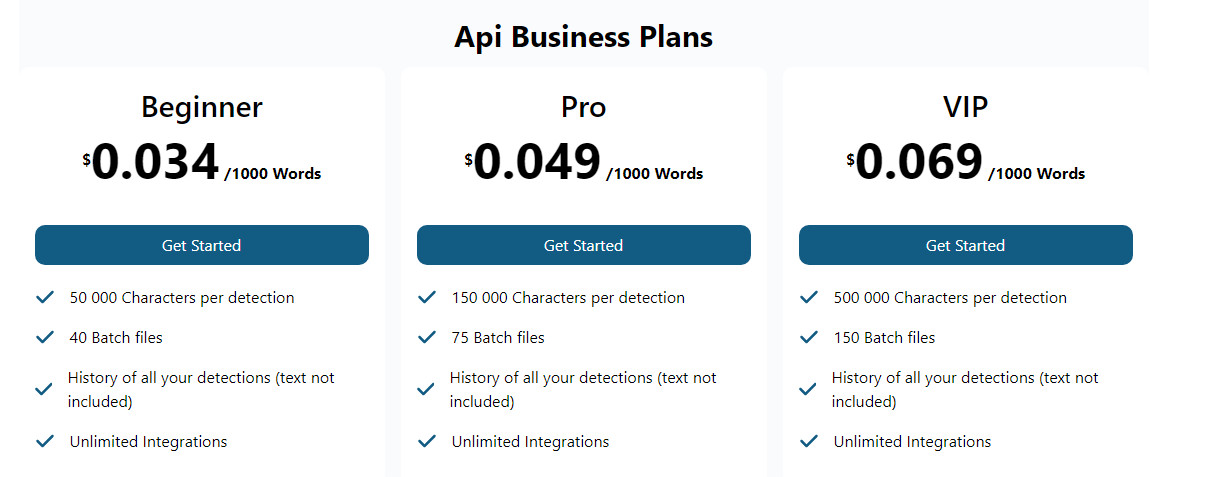Click checkmark beside Pro Unlimited Integrations
The height and width of the screenshot is (477, 1208).
[426, 441]
